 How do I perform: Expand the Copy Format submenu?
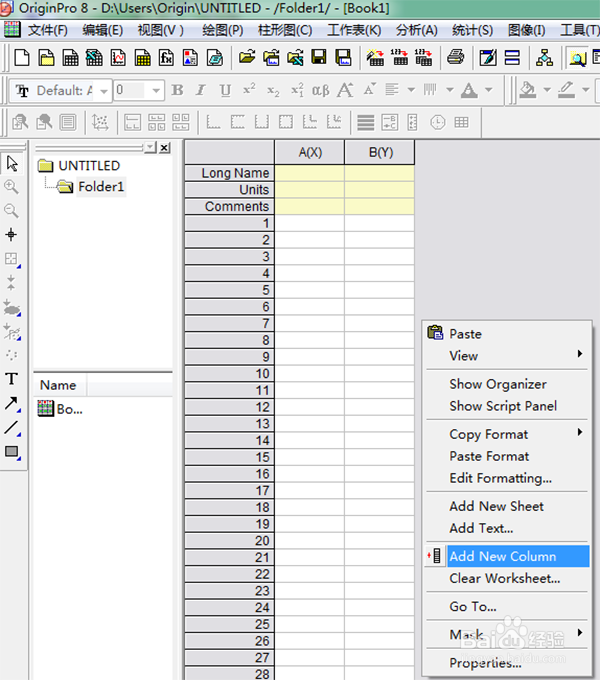507,434
